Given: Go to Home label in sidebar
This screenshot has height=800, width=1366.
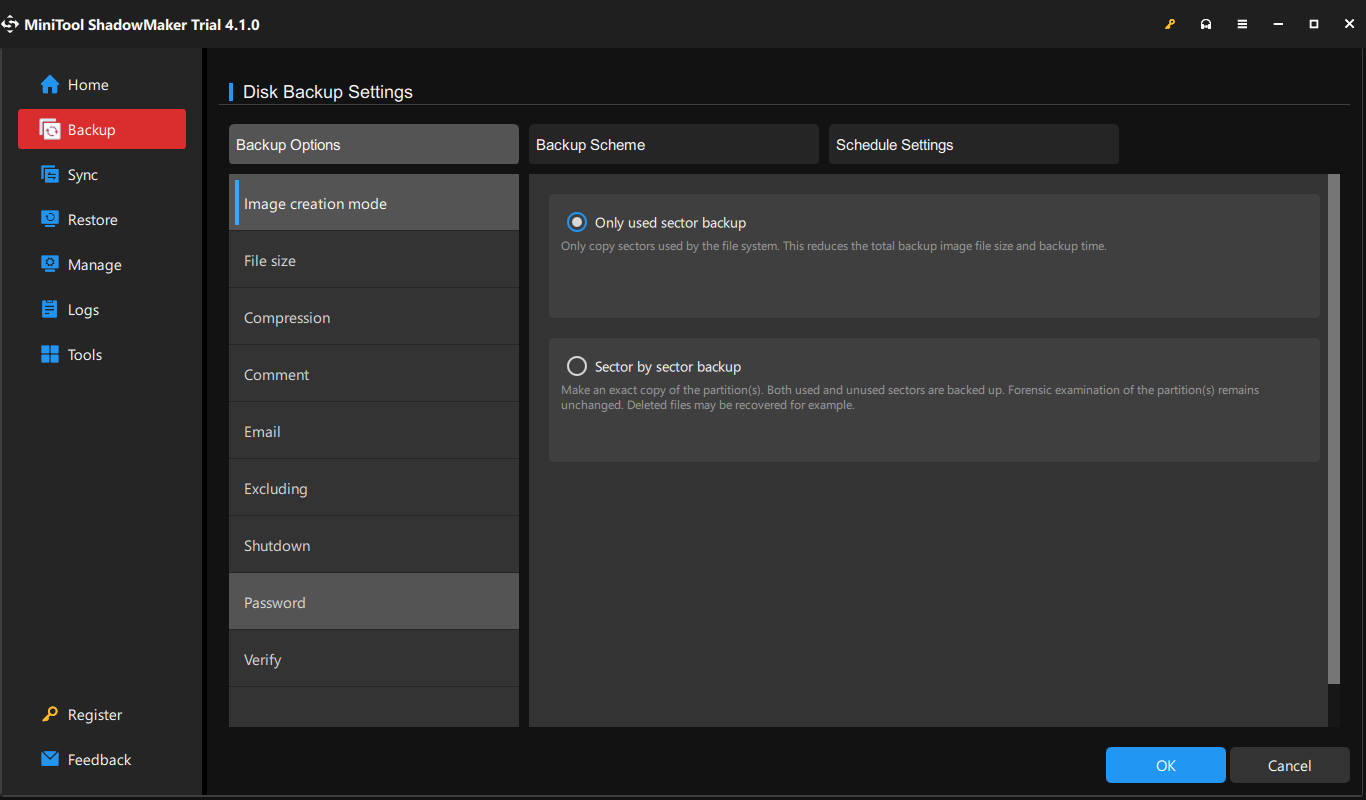Looking at the screenshot, I should tap(88, 85).
